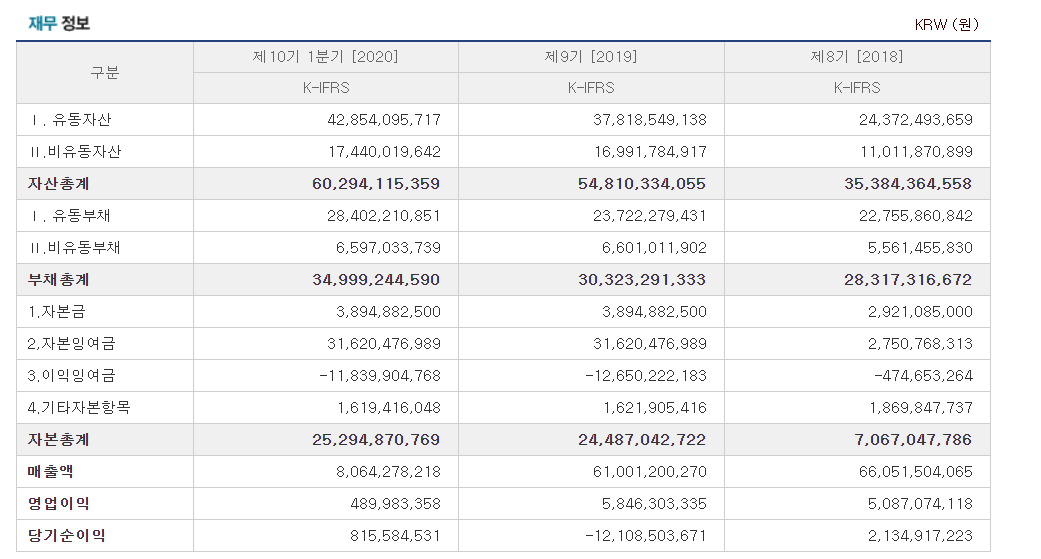Image resolution: width=1041 pixels, height=559 pixels.
Task: Click the 매출액 row label
Action: (x=50, y=471)
